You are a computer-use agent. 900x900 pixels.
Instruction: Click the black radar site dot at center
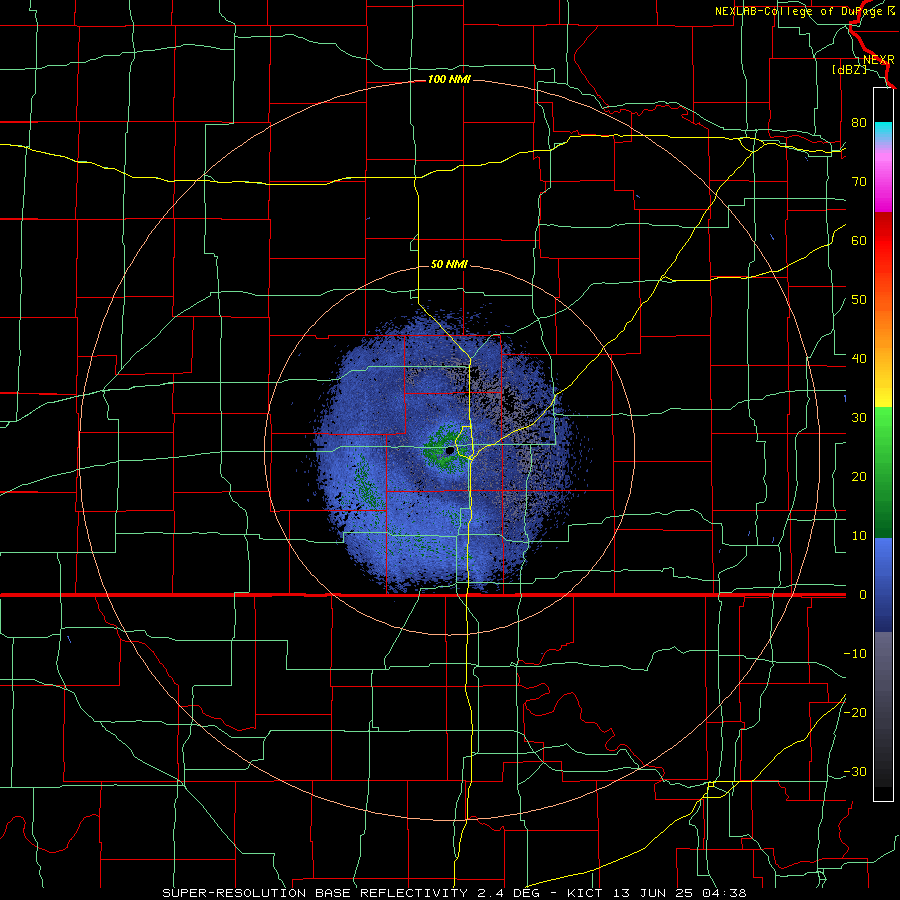pyautogui.click(x=449, y=451)
